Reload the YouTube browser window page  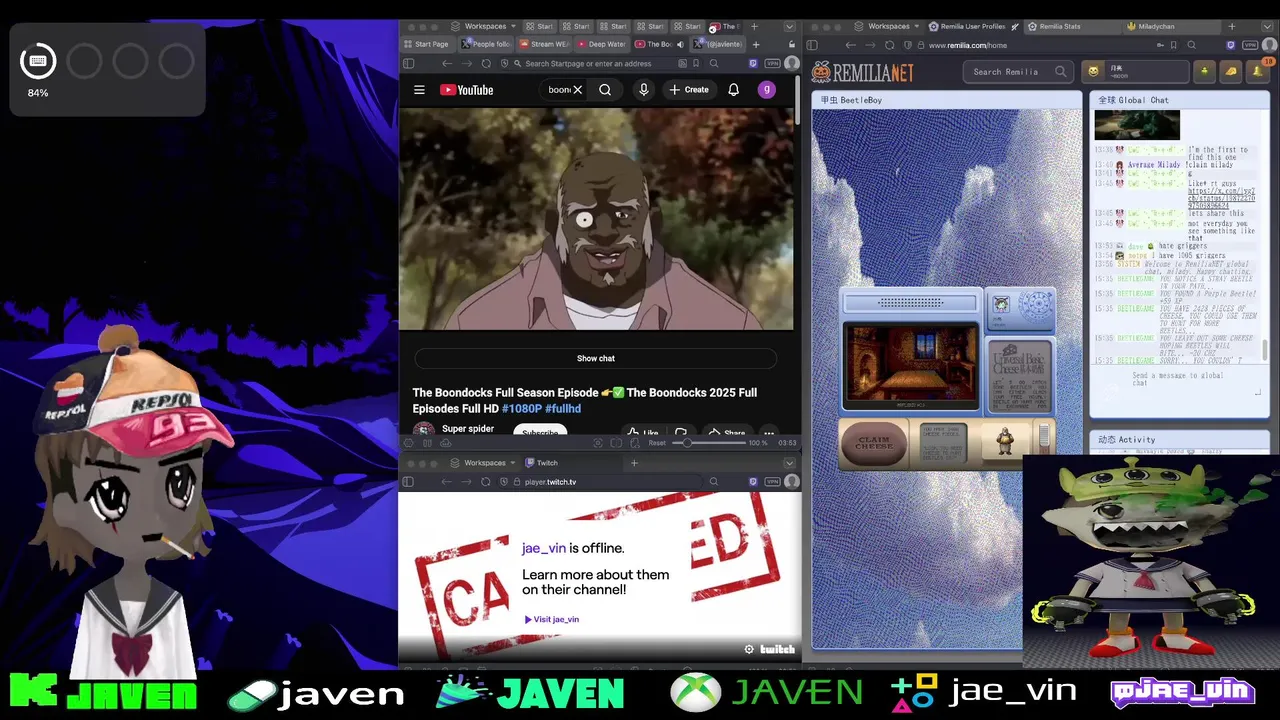click(486, 63)
